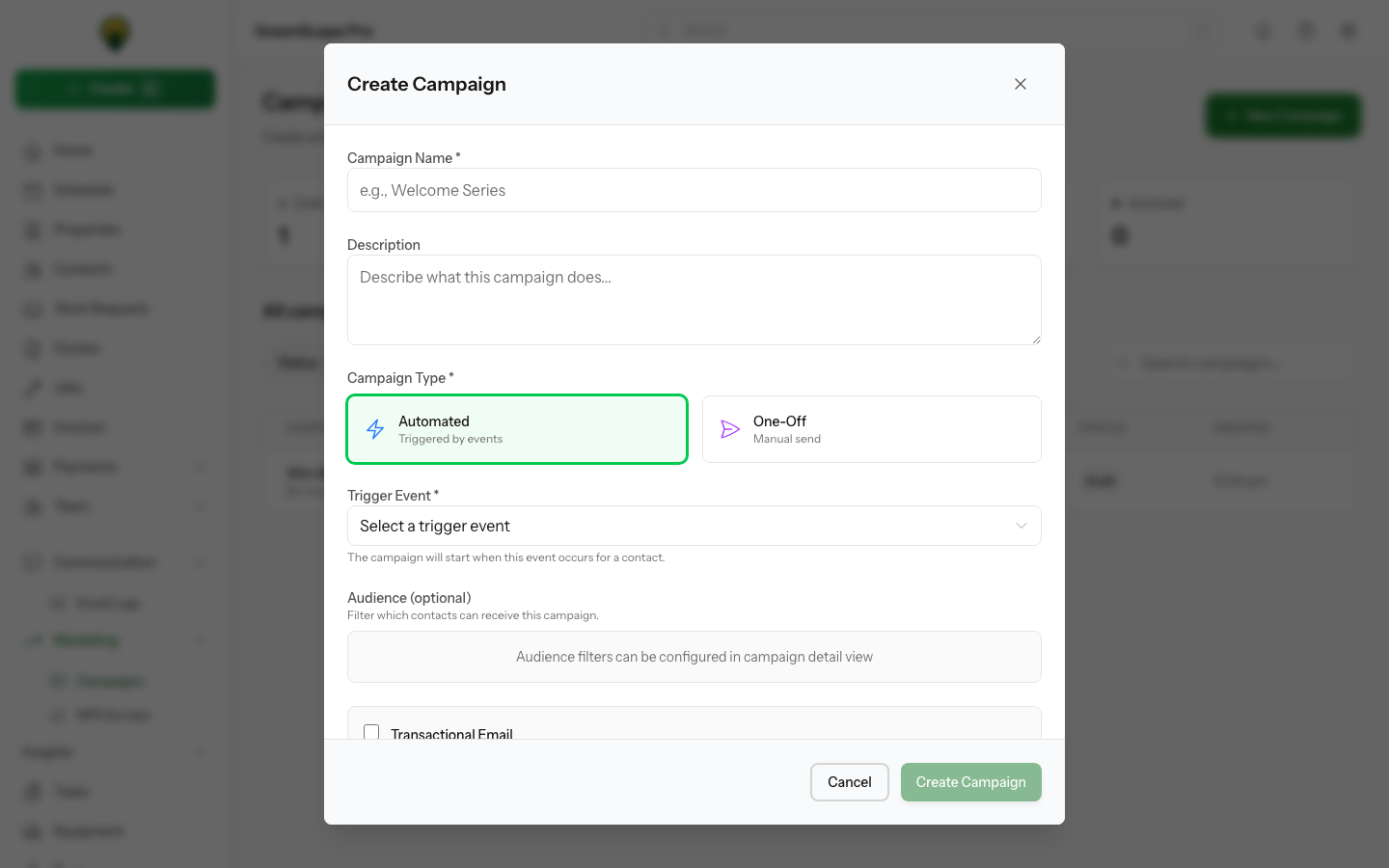Click the GreenScape Pro logo icon
The width and height of the screenshot is (1389, 868).
[115, 32]
